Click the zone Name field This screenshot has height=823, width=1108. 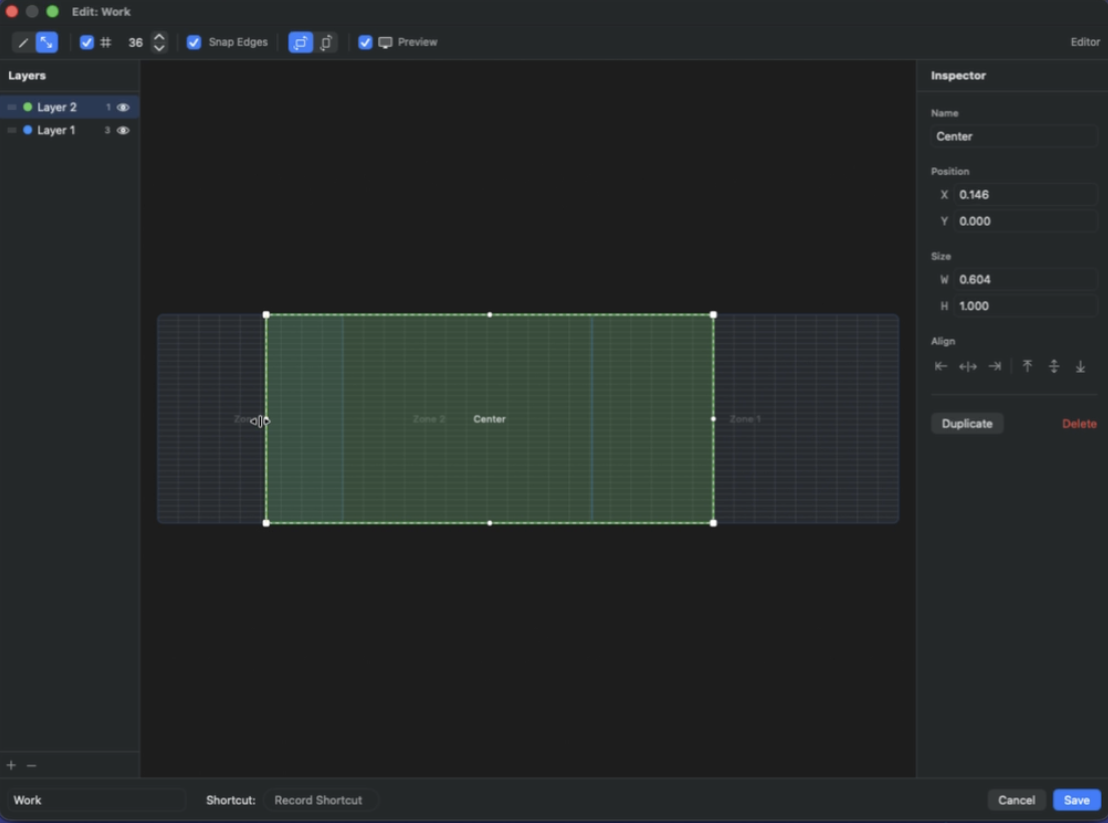tap(1014, 136)
